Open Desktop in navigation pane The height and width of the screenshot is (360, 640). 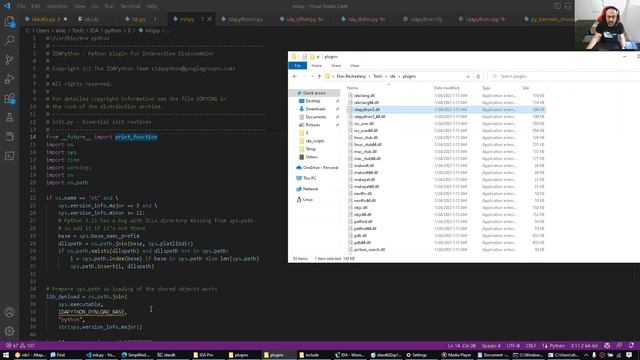[x=313, y=101]
